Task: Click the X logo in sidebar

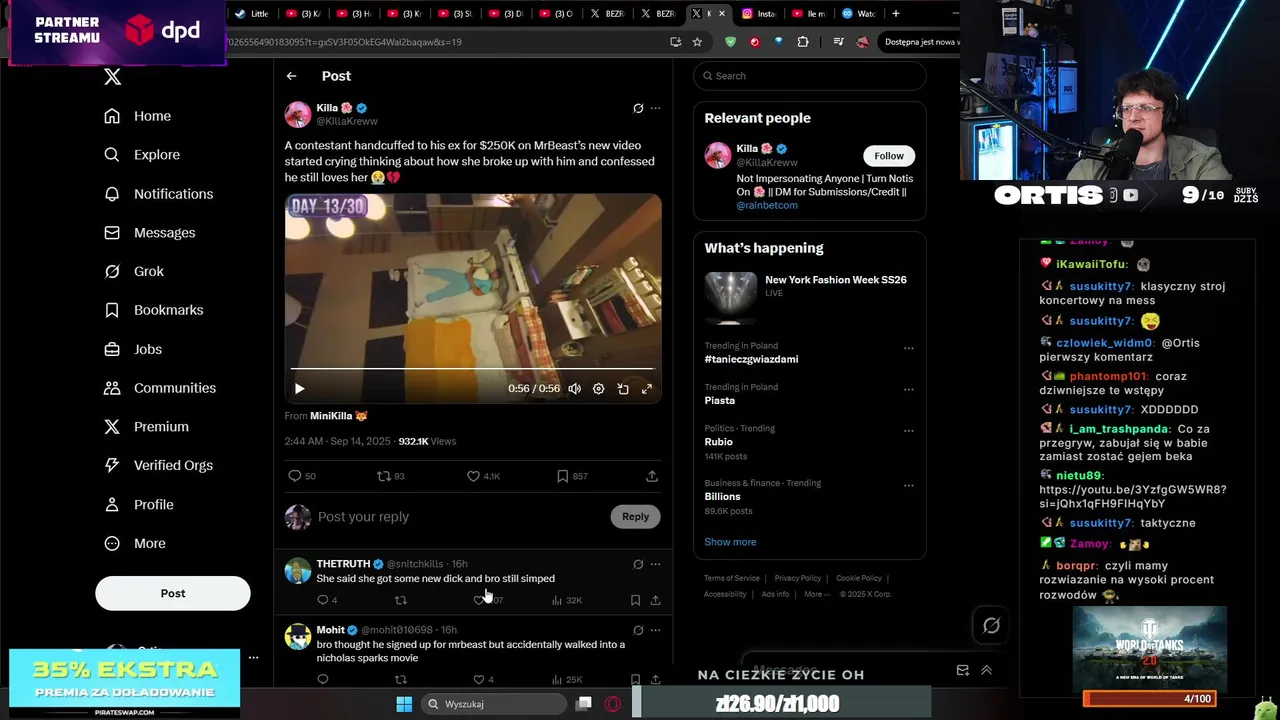Action: tap(113, 77)
